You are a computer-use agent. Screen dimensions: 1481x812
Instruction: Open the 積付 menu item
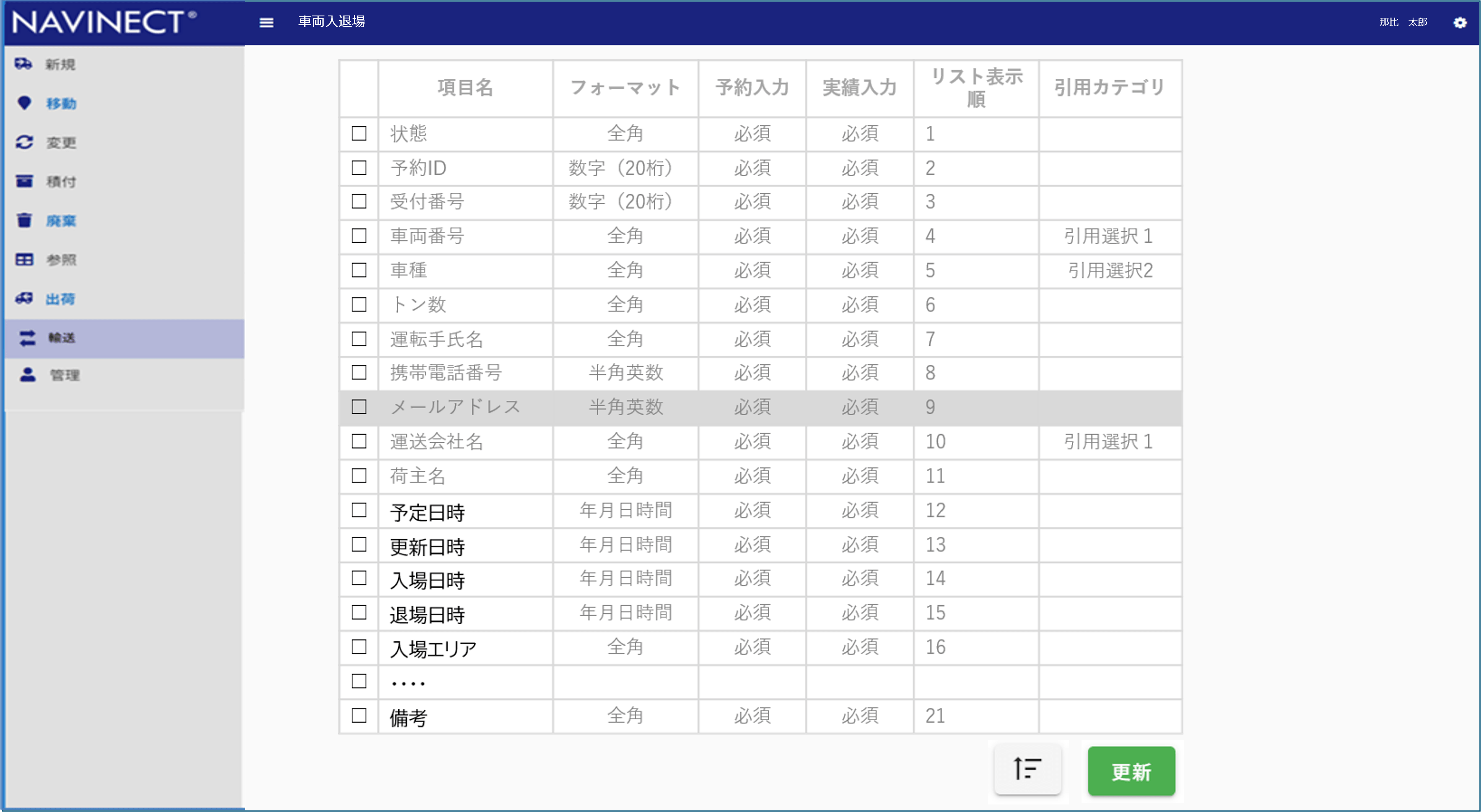pyautogui.click(x=61, y=182)
